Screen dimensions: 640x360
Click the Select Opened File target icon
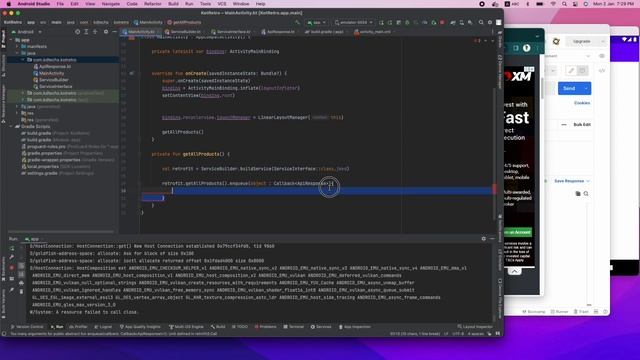click(78, 32)
